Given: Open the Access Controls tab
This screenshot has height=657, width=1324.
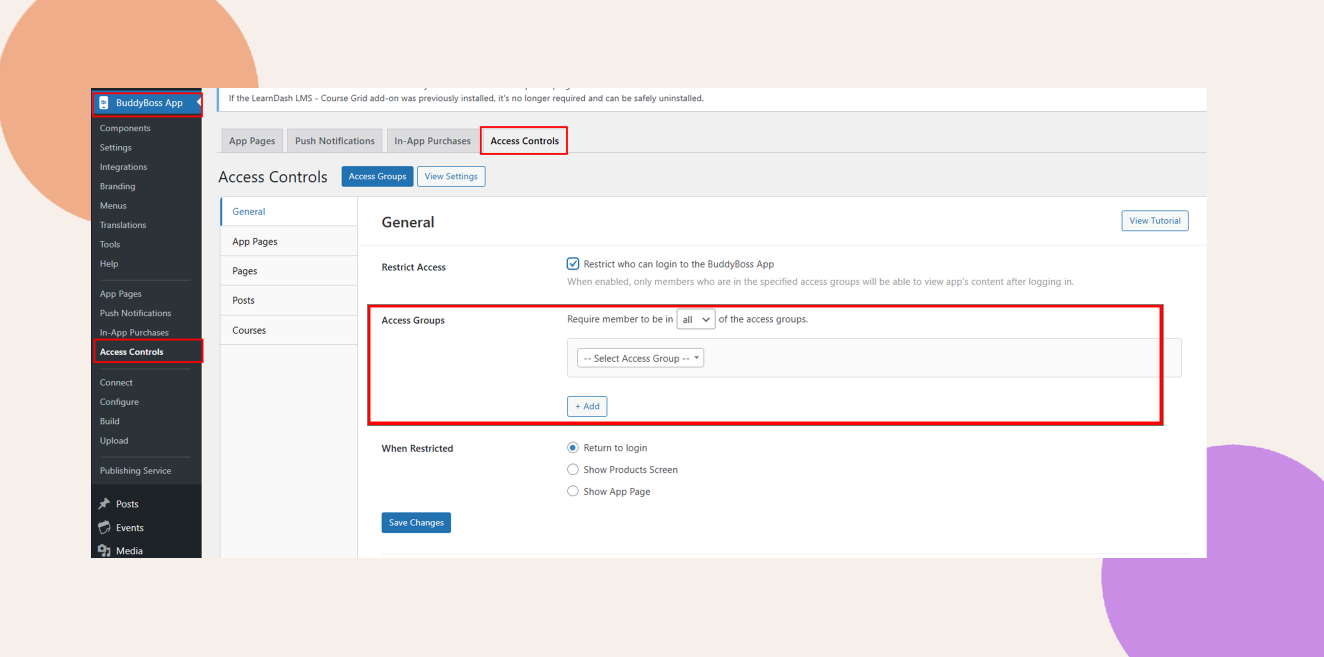Looking at the screenshot, I should pos(525,141).
